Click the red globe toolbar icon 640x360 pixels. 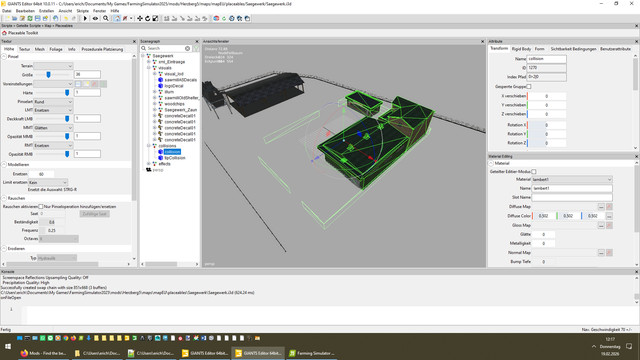216,18
